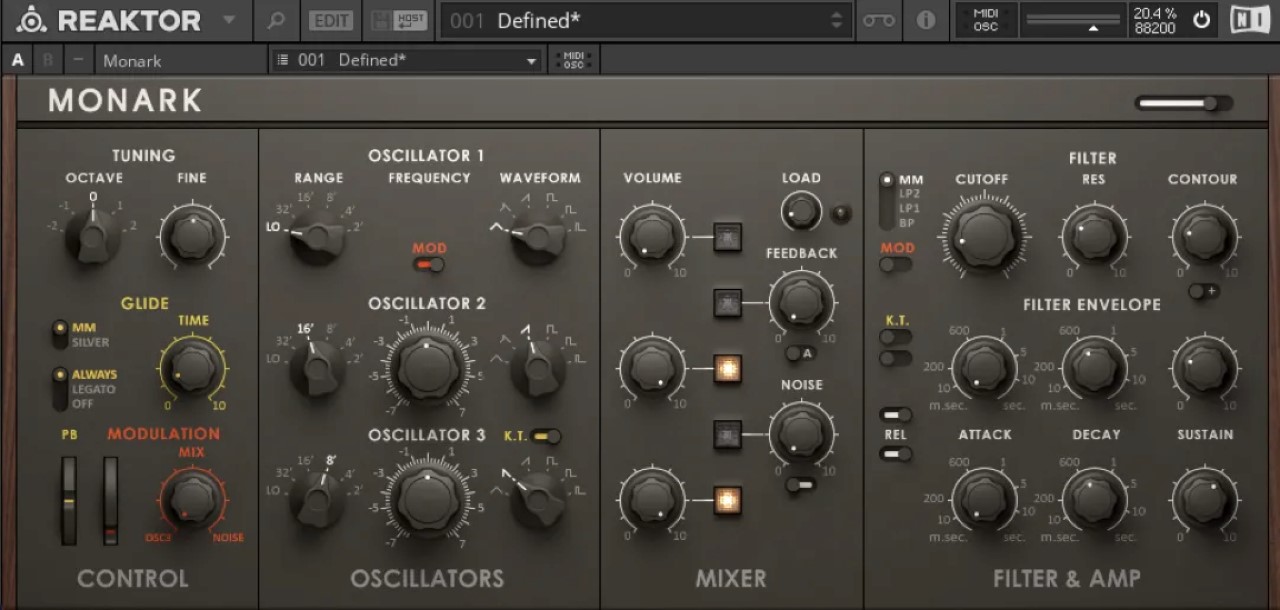Click the minus button next to B
This screenshot has height=610, width=1280.
point(78,60)
